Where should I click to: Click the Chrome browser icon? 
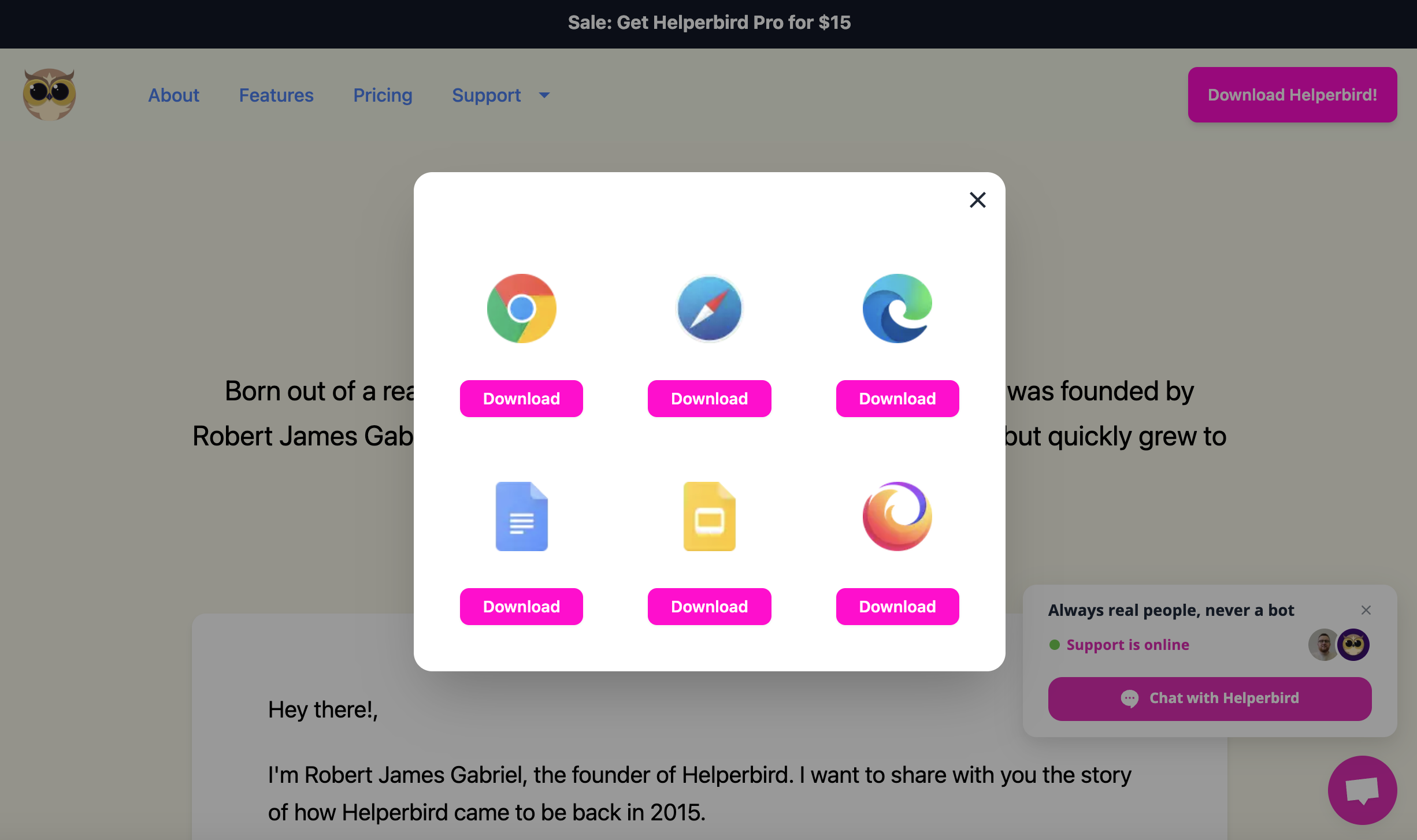pyautogui.click(x=521, y=309)
